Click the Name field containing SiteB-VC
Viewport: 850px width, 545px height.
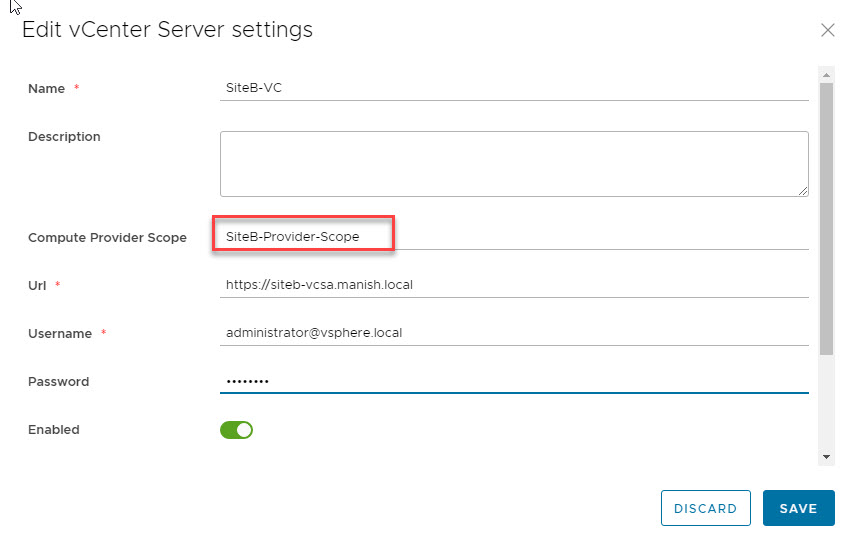(x=514, y=88)
